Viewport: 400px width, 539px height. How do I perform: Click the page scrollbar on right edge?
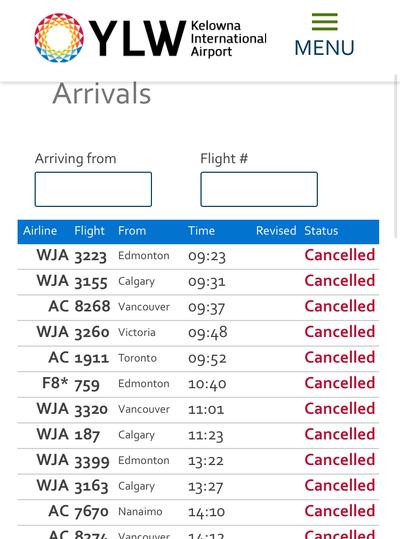pyautogui.click(x=396, y=156)
